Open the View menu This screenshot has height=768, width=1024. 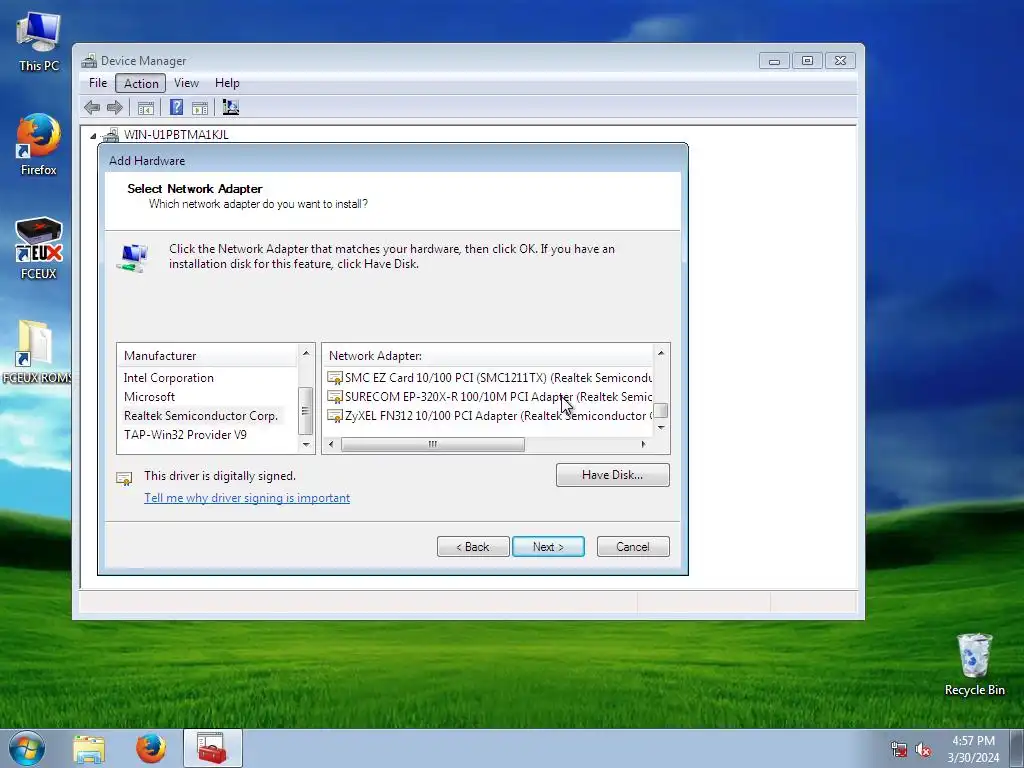(x=186, y=83)
